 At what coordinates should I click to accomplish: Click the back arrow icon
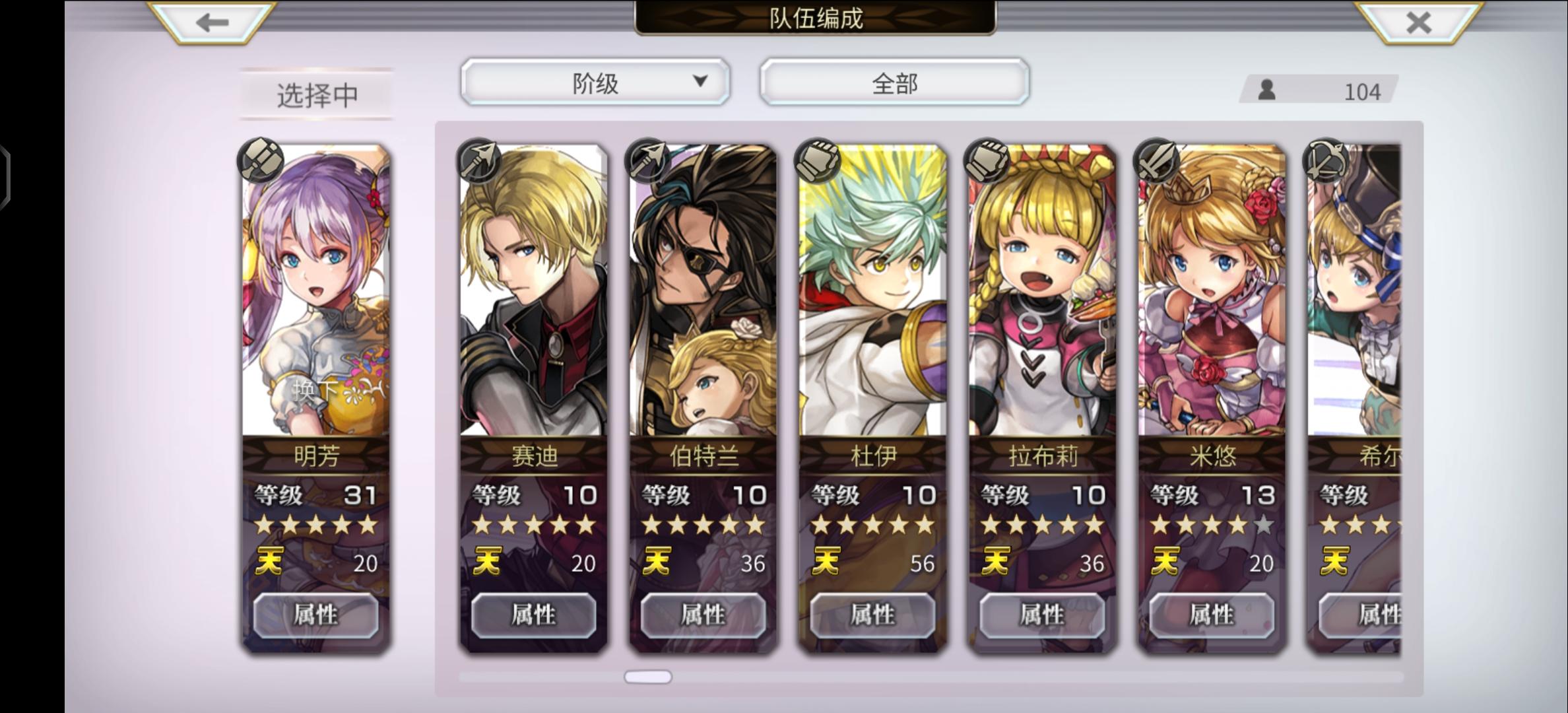tap(212, 22)
